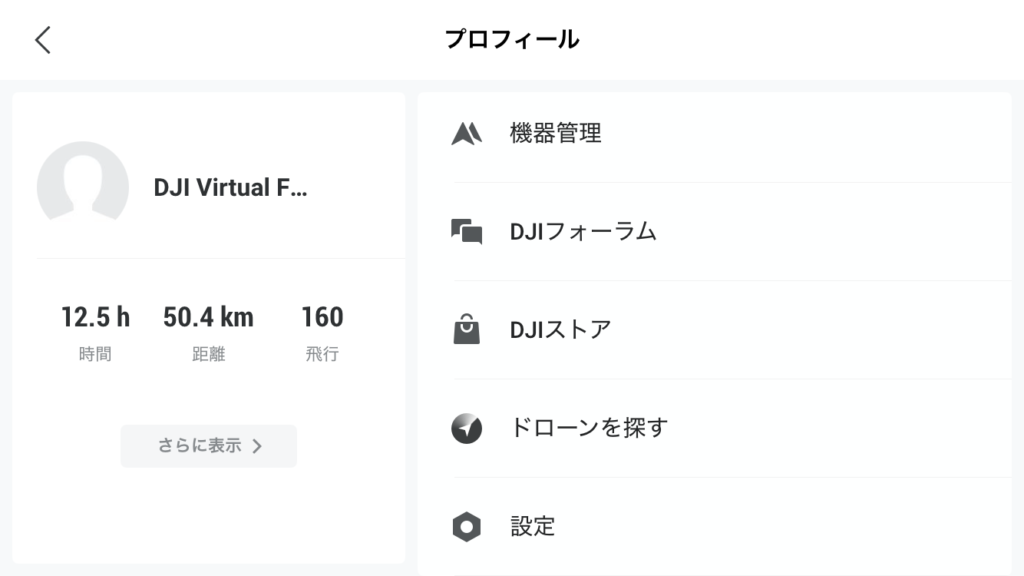Click the さらに表示 button text

200,445
